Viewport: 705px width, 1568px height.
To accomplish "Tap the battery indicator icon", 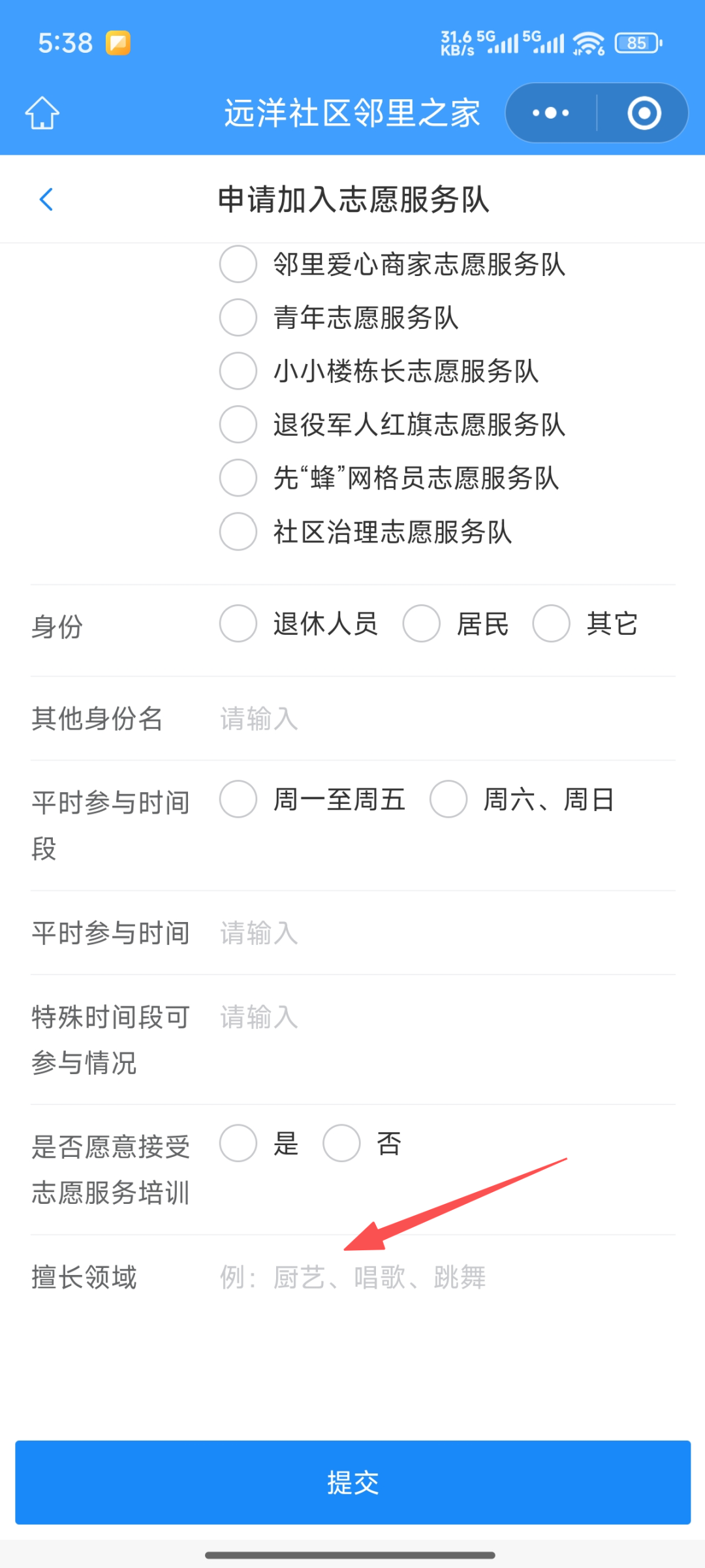I will pyautogui.click(x=638, y=43).
